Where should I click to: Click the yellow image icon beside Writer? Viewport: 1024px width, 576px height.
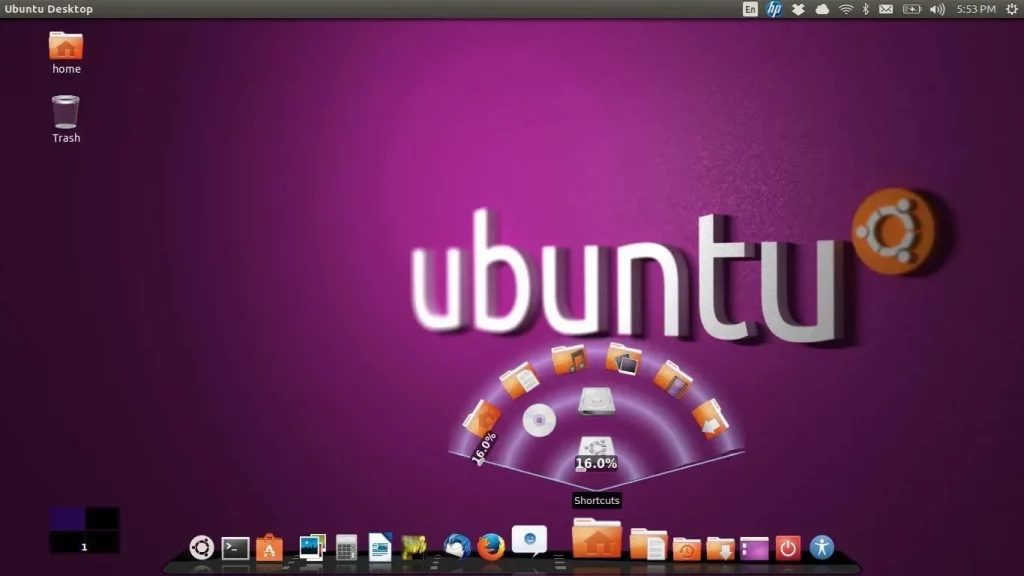414,547
